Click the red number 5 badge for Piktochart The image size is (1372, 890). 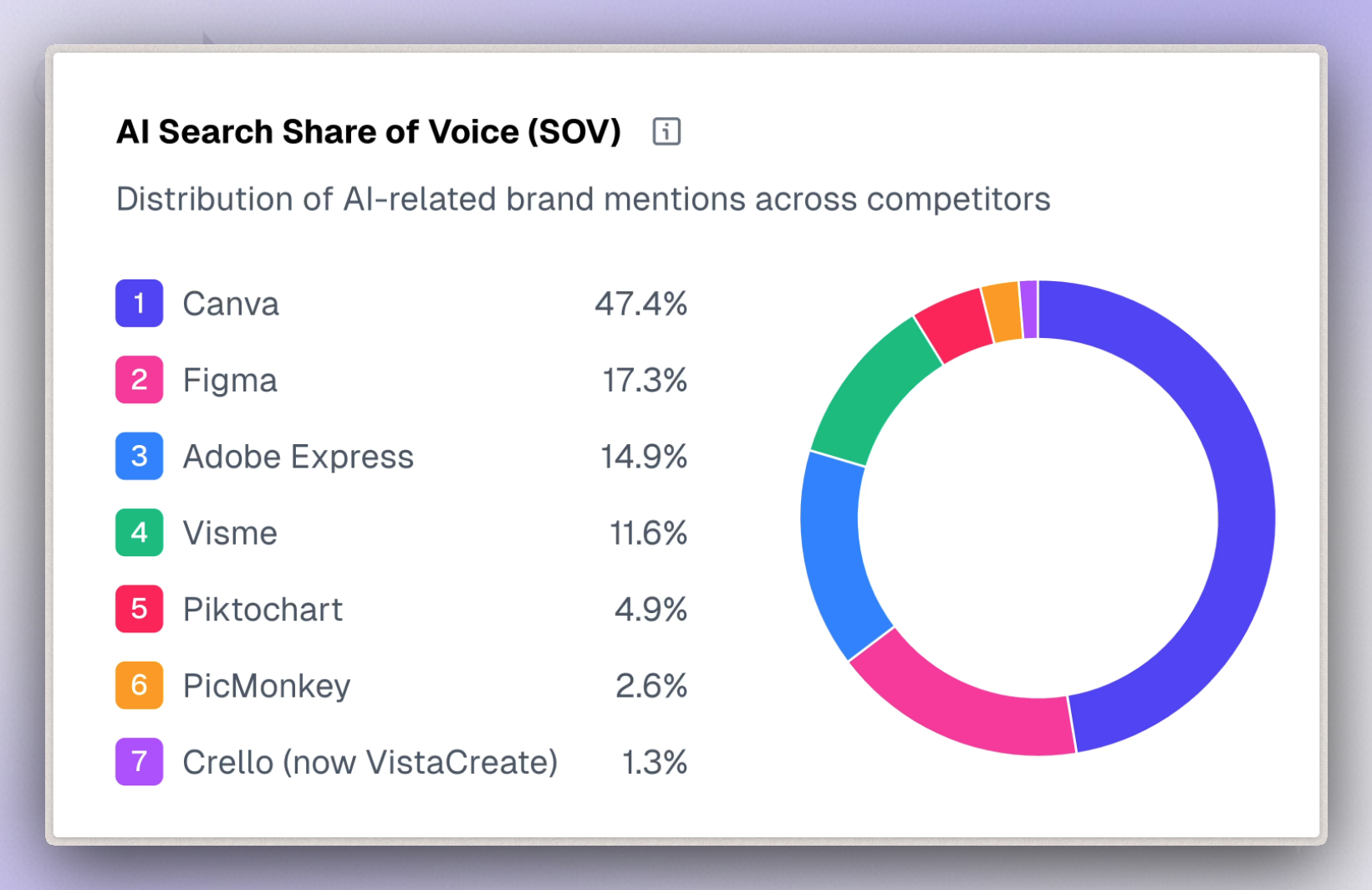click(x=139, y=609)
